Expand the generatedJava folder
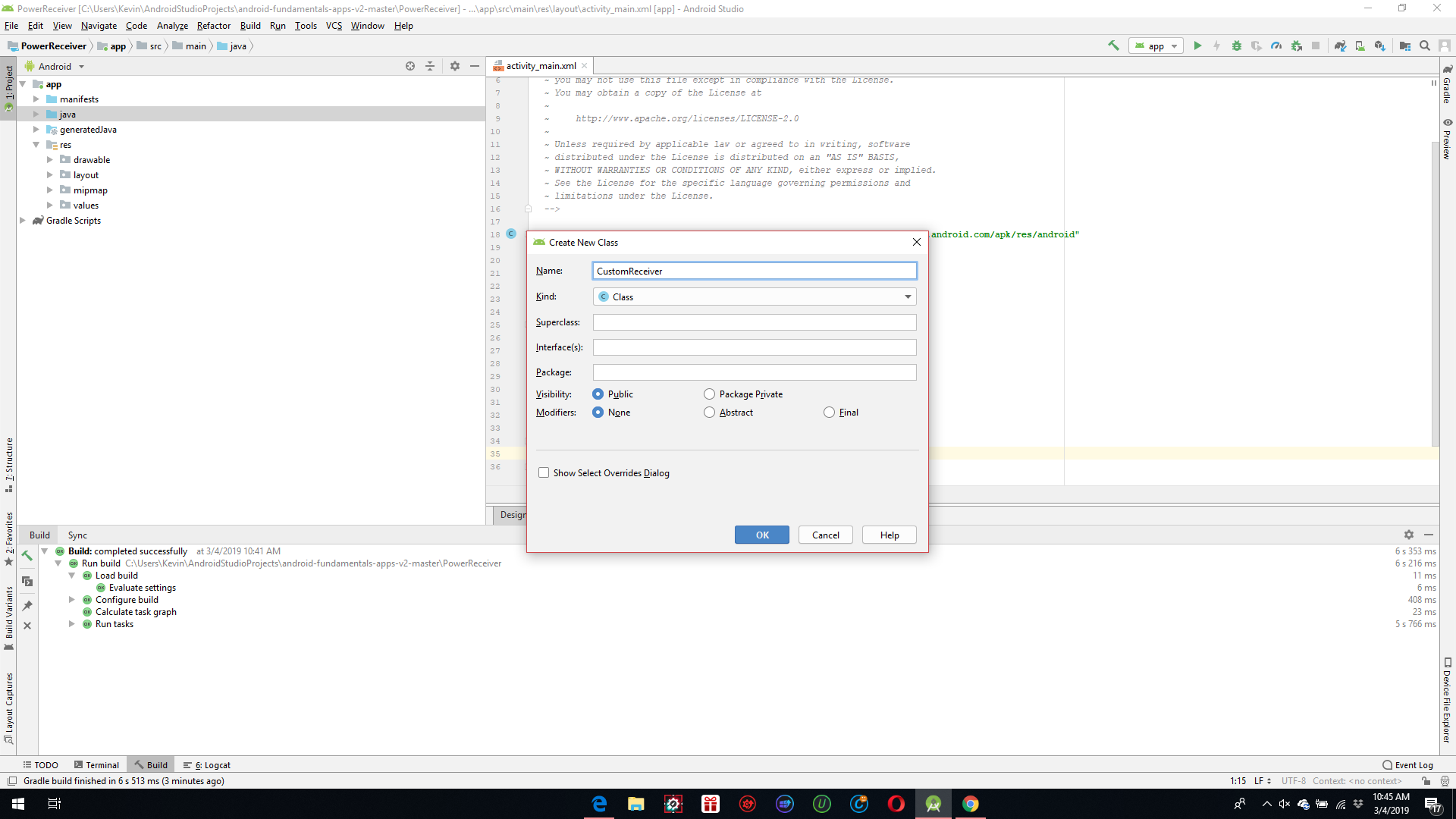 [x=36, y=129]
